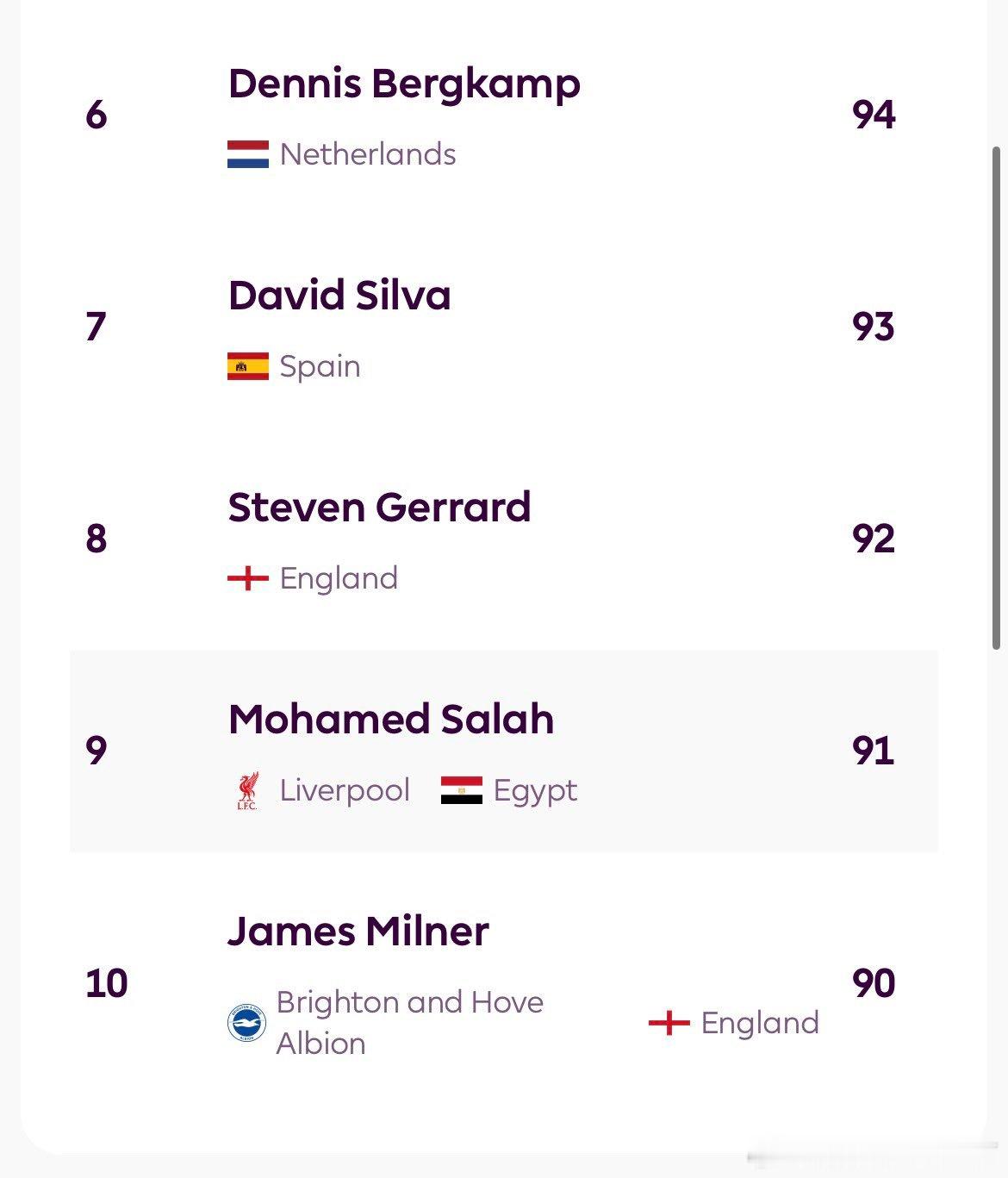
Task: Click the Netherlands flag icon
Action: click(x=248, y=154)
